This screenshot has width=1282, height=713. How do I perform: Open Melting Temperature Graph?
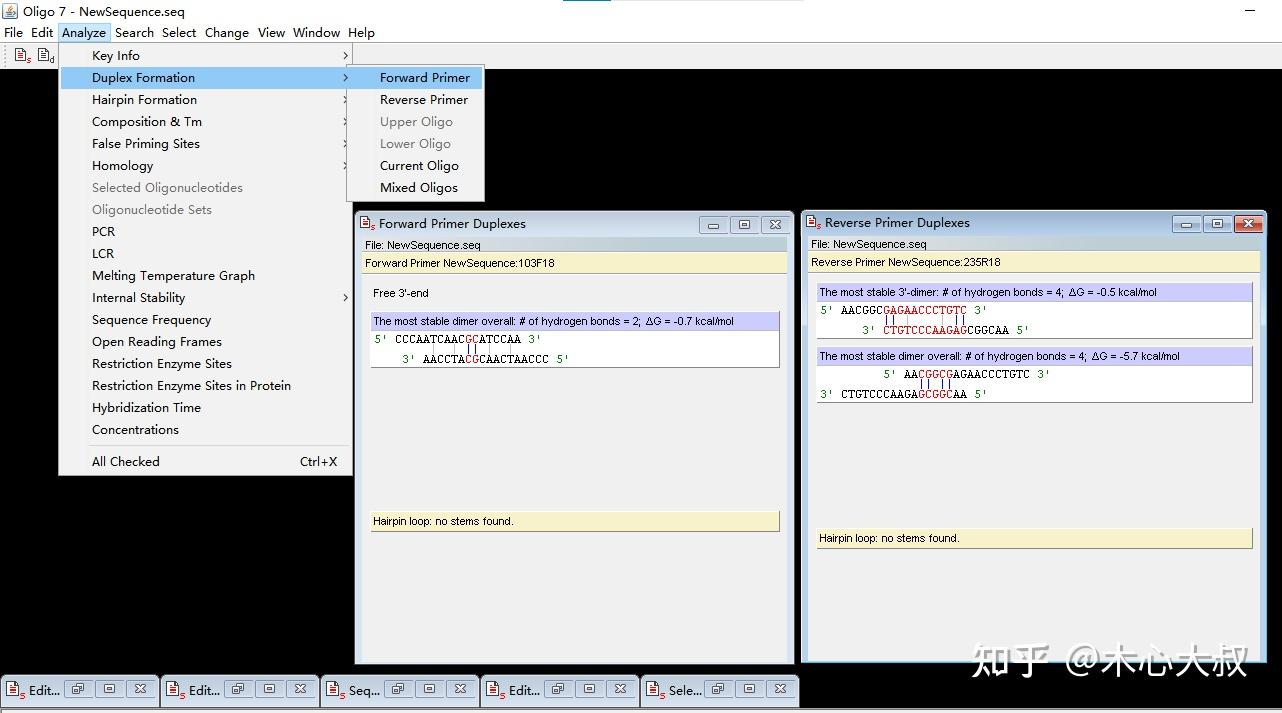[205, 276]
